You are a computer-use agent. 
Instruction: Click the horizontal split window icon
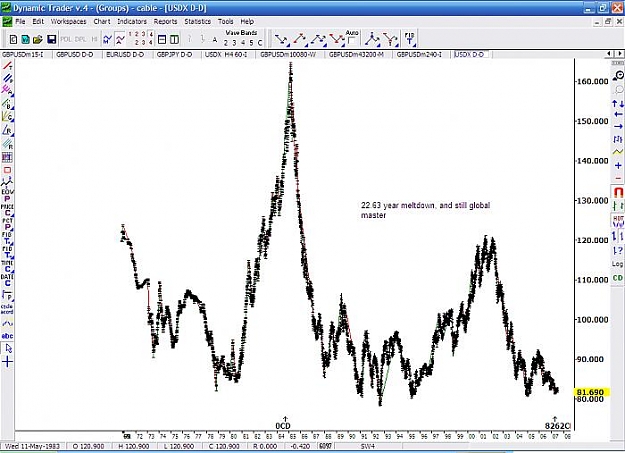tap(162, 39)
